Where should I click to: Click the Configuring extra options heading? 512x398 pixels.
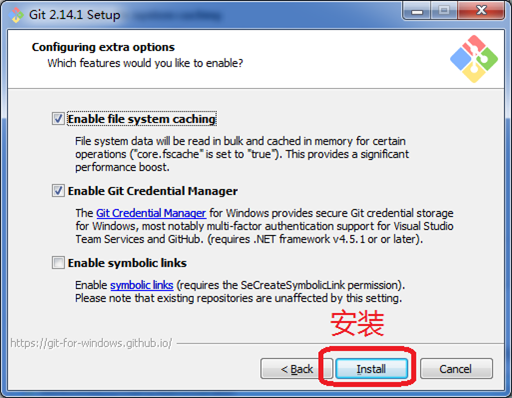[103, 47]
